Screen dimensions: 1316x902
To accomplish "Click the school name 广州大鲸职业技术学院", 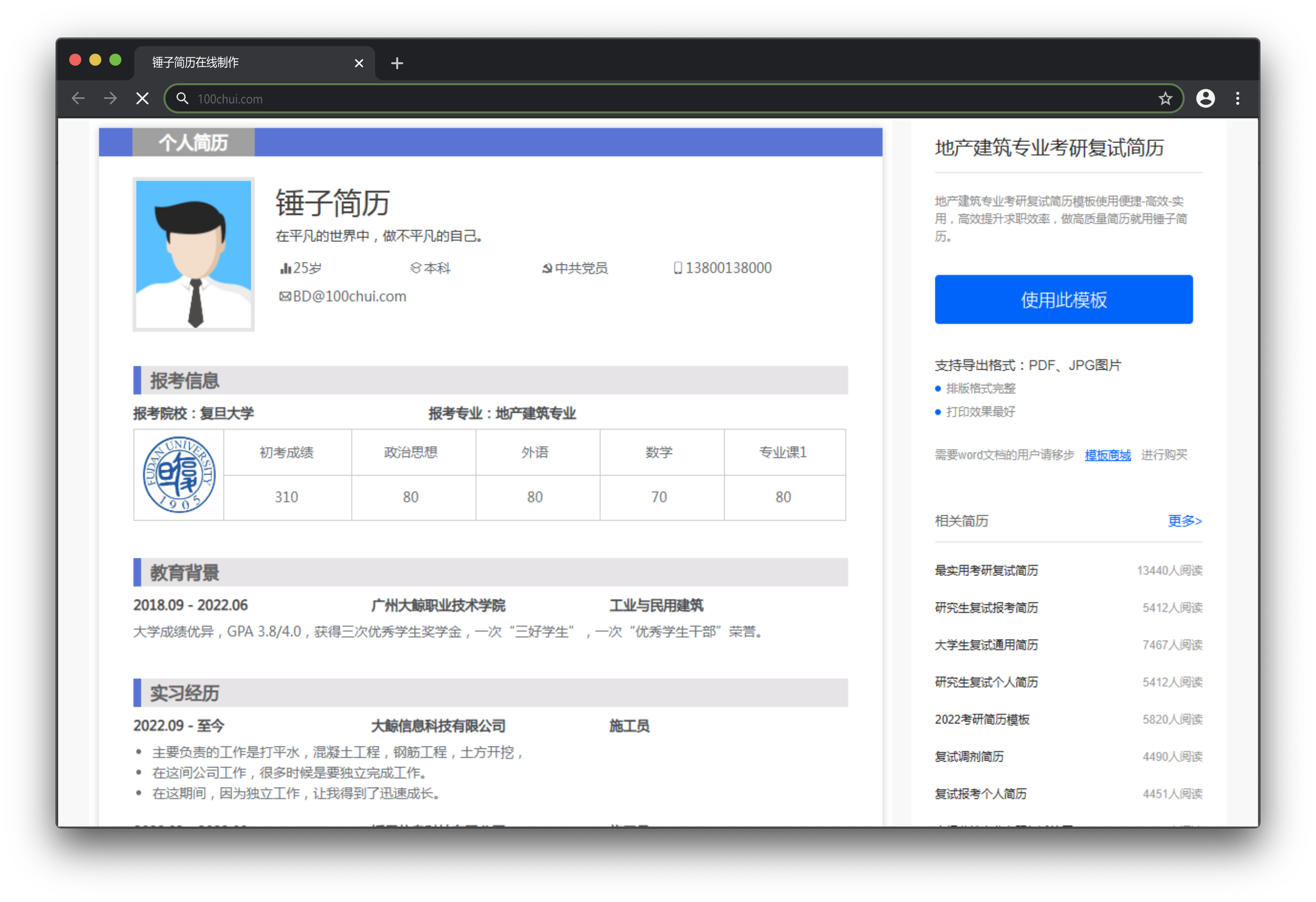I will (438, 605).
